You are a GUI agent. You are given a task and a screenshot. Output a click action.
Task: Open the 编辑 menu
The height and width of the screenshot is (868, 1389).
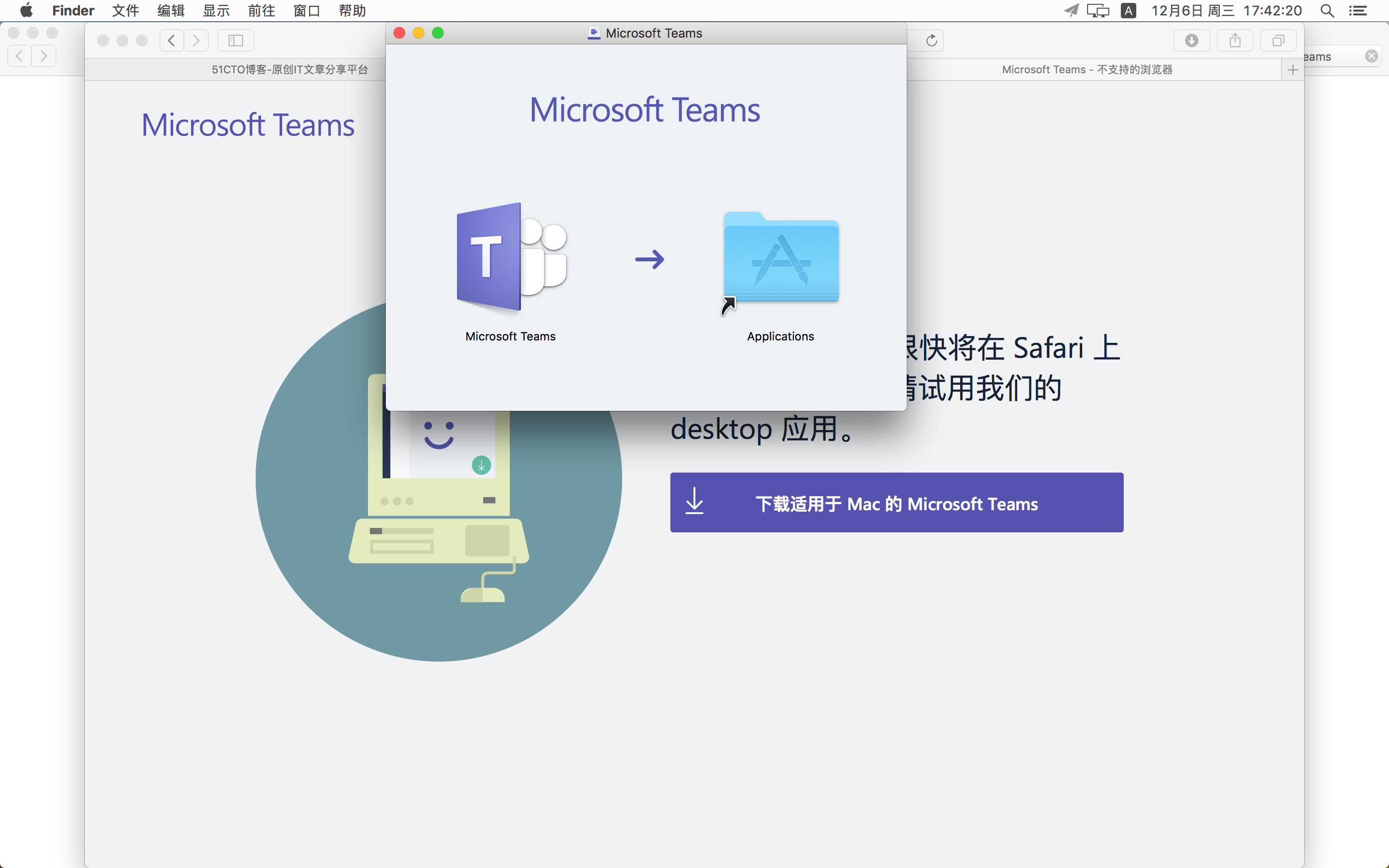[170, 10]
